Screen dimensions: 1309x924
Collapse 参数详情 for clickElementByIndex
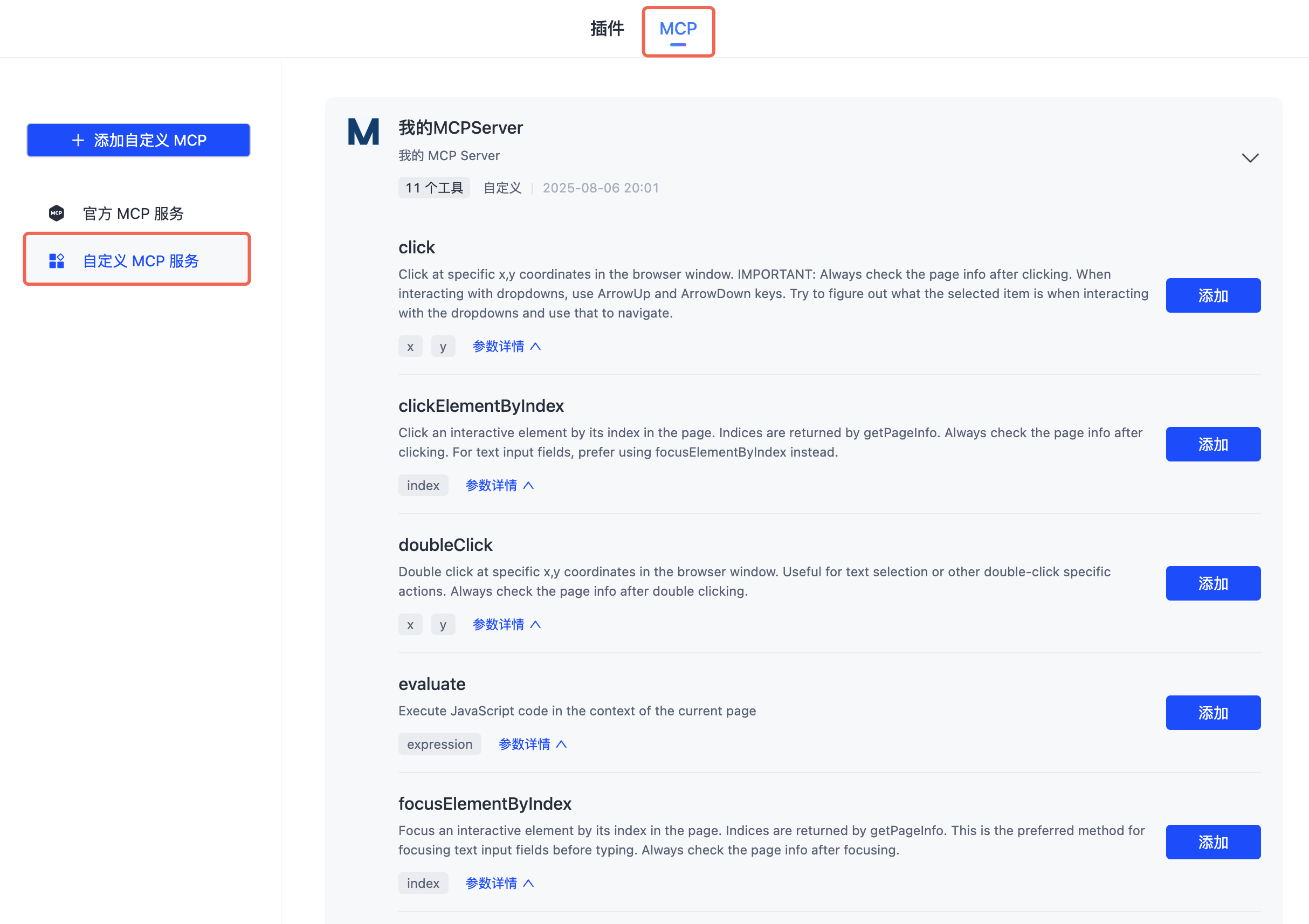click(x=499, y=486)
